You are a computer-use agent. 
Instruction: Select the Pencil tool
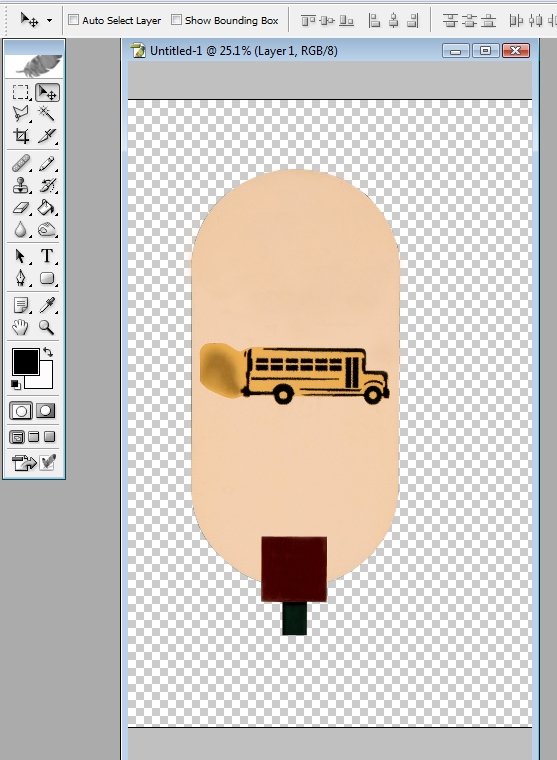(47, 163)
